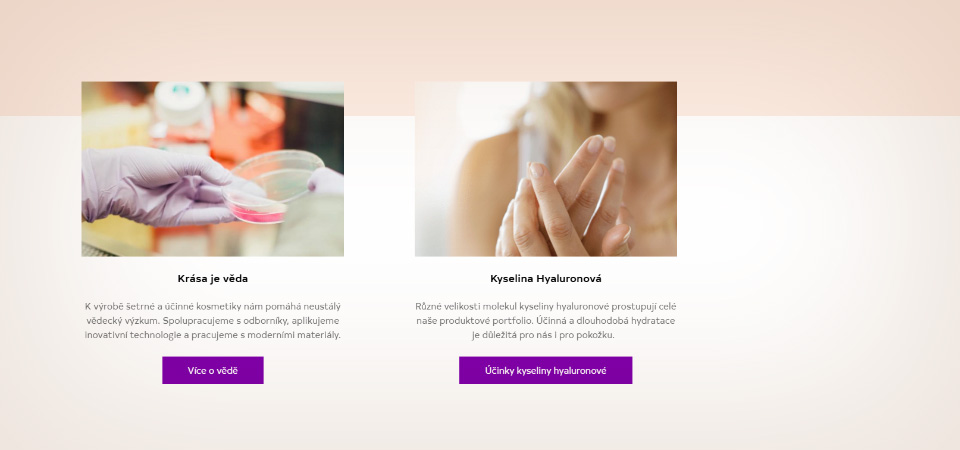Click the "Více o vědě" button
This screenshot has height=450, width=960.
[x=212, y=370]
